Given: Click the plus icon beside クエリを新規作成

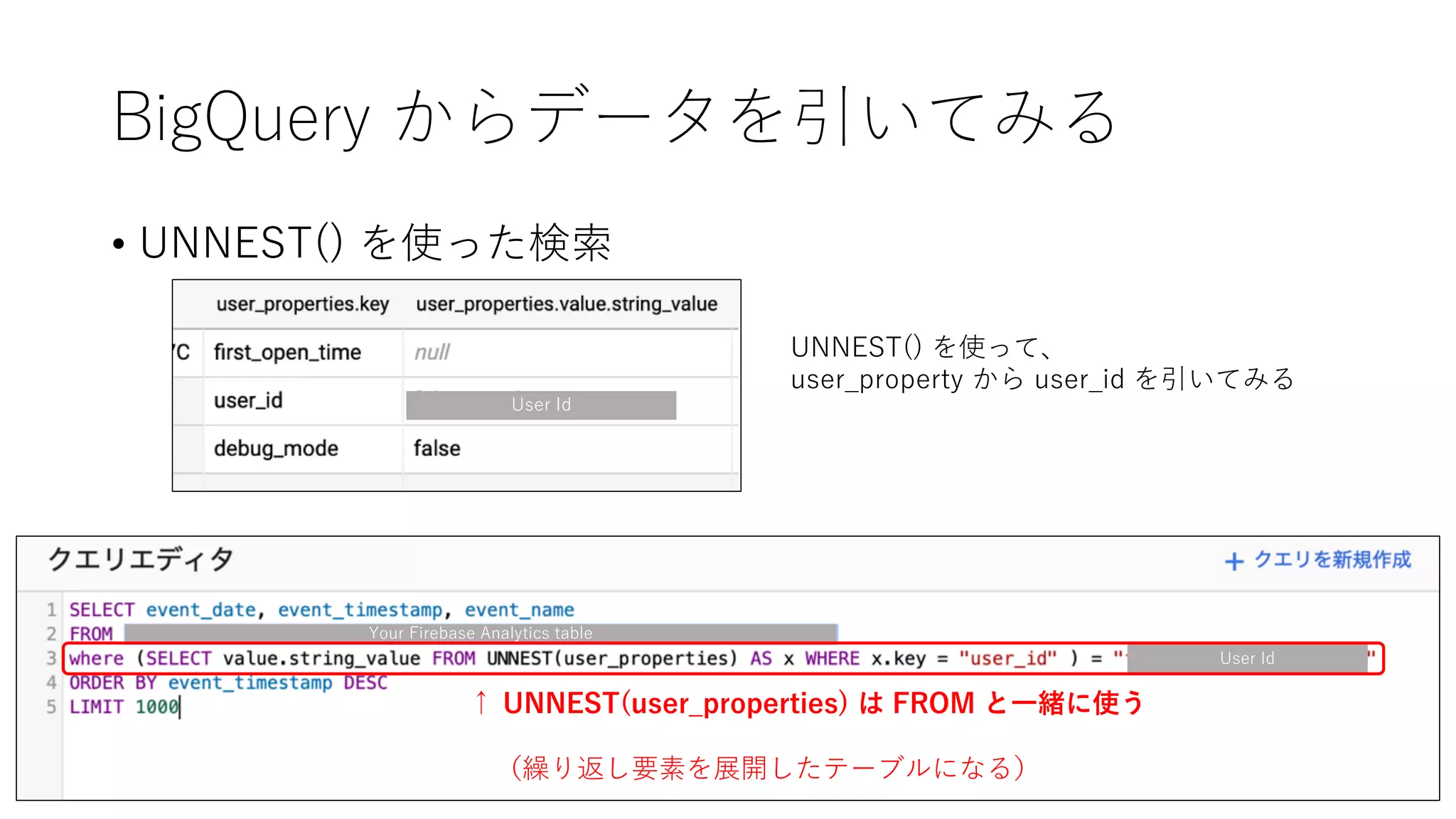Looking at the screenshot, I should click(x=1234, y=562).
